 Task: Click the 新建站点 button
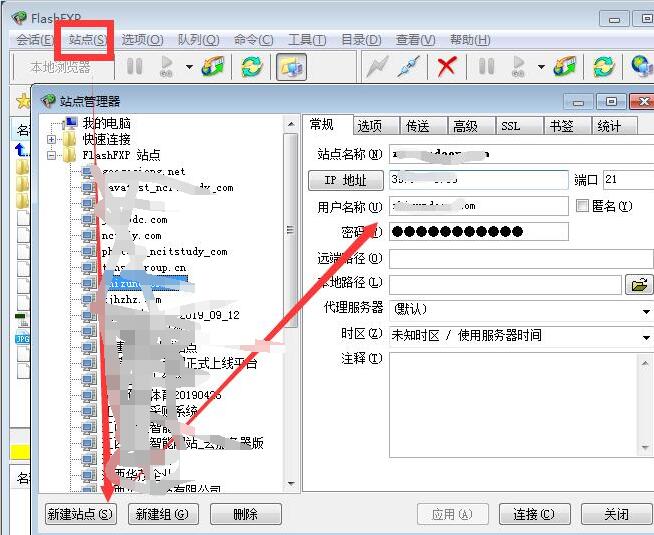point(81,514)
